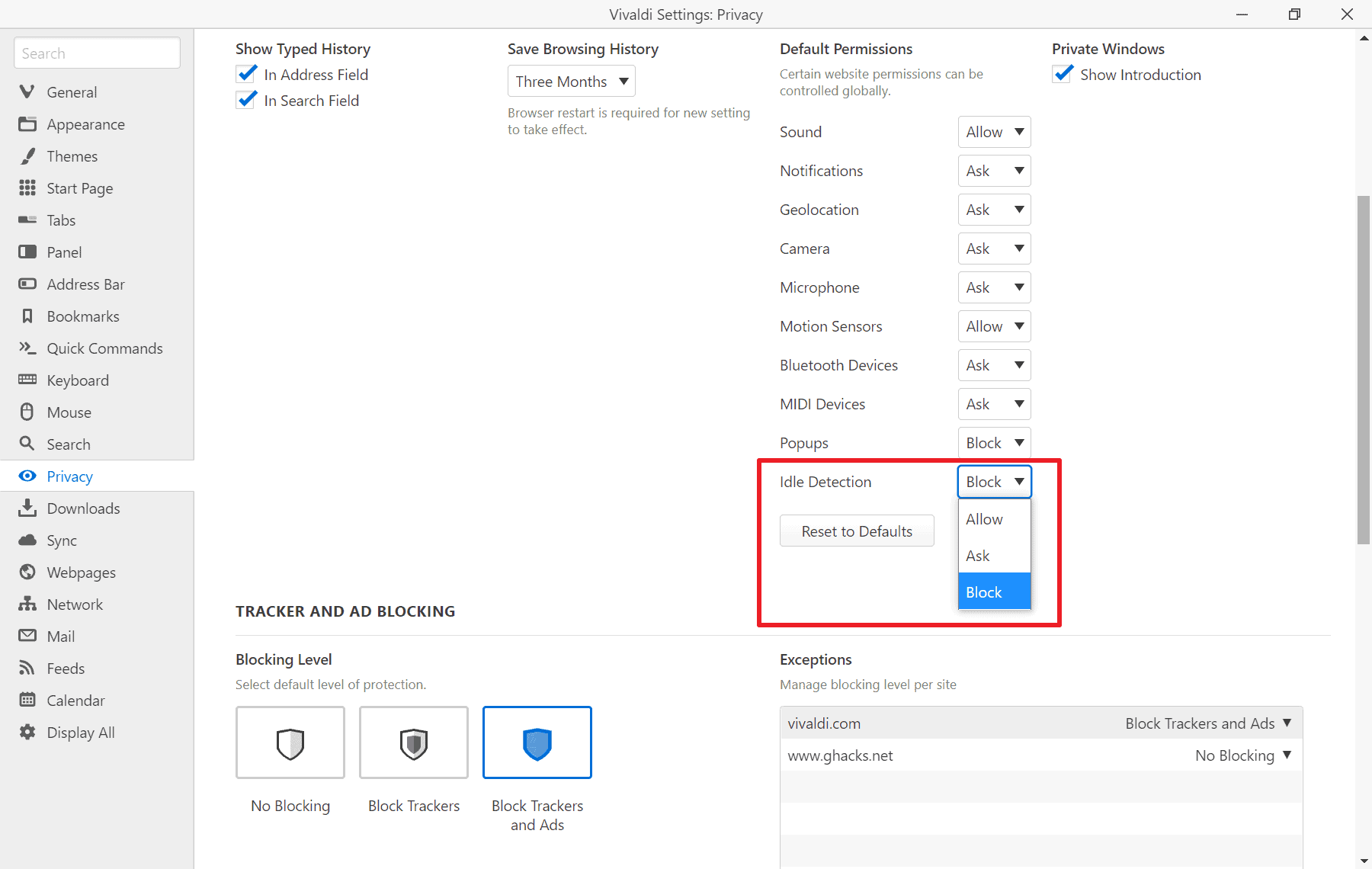Image resolution: width=1372 pixels, height=869 pixels.
Task: Select the Block Trackers shield icon
Action: (x=414, y=743)
